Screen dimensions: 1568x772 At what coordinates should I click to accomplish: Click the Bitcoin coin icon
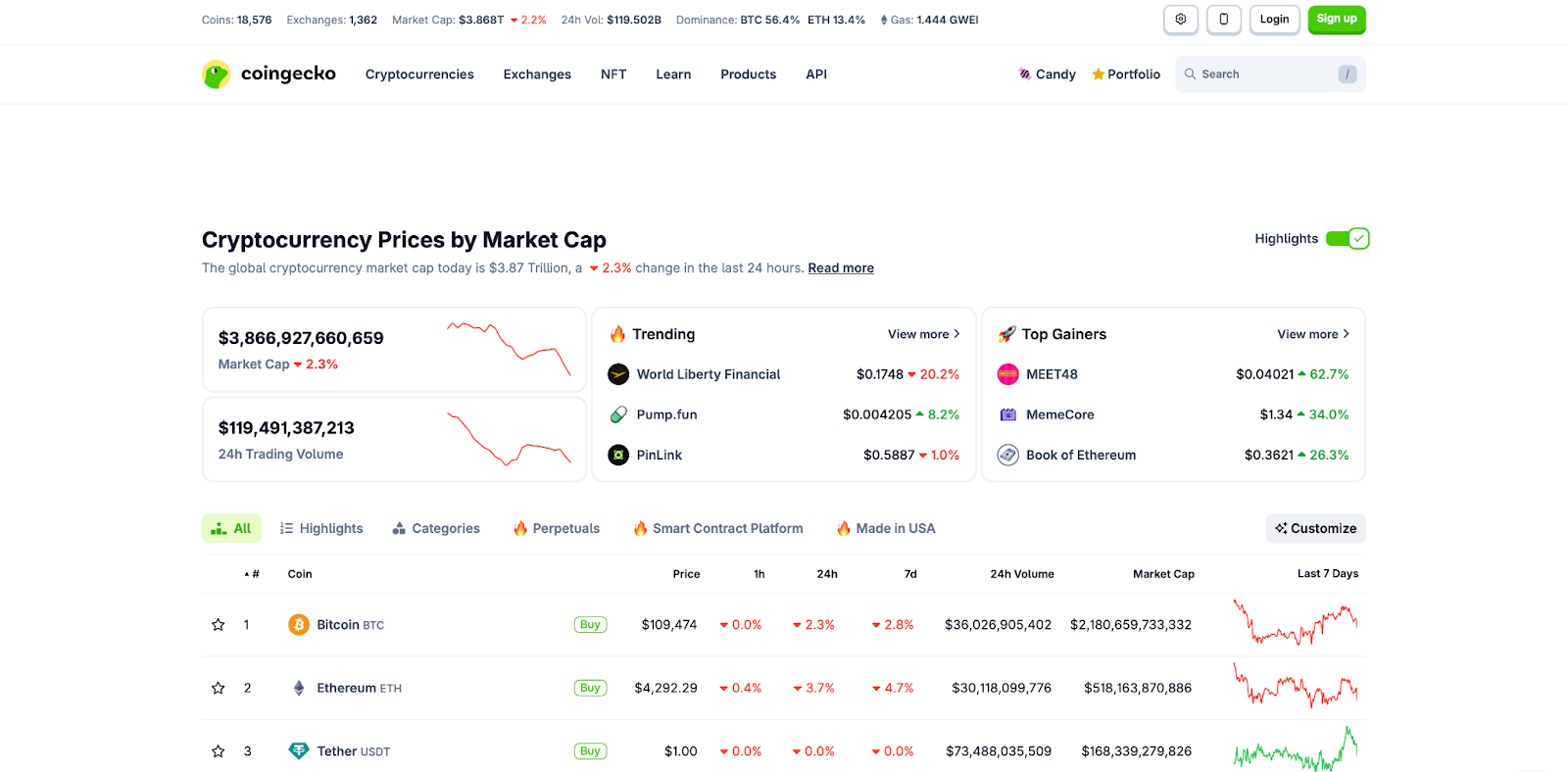299,625
